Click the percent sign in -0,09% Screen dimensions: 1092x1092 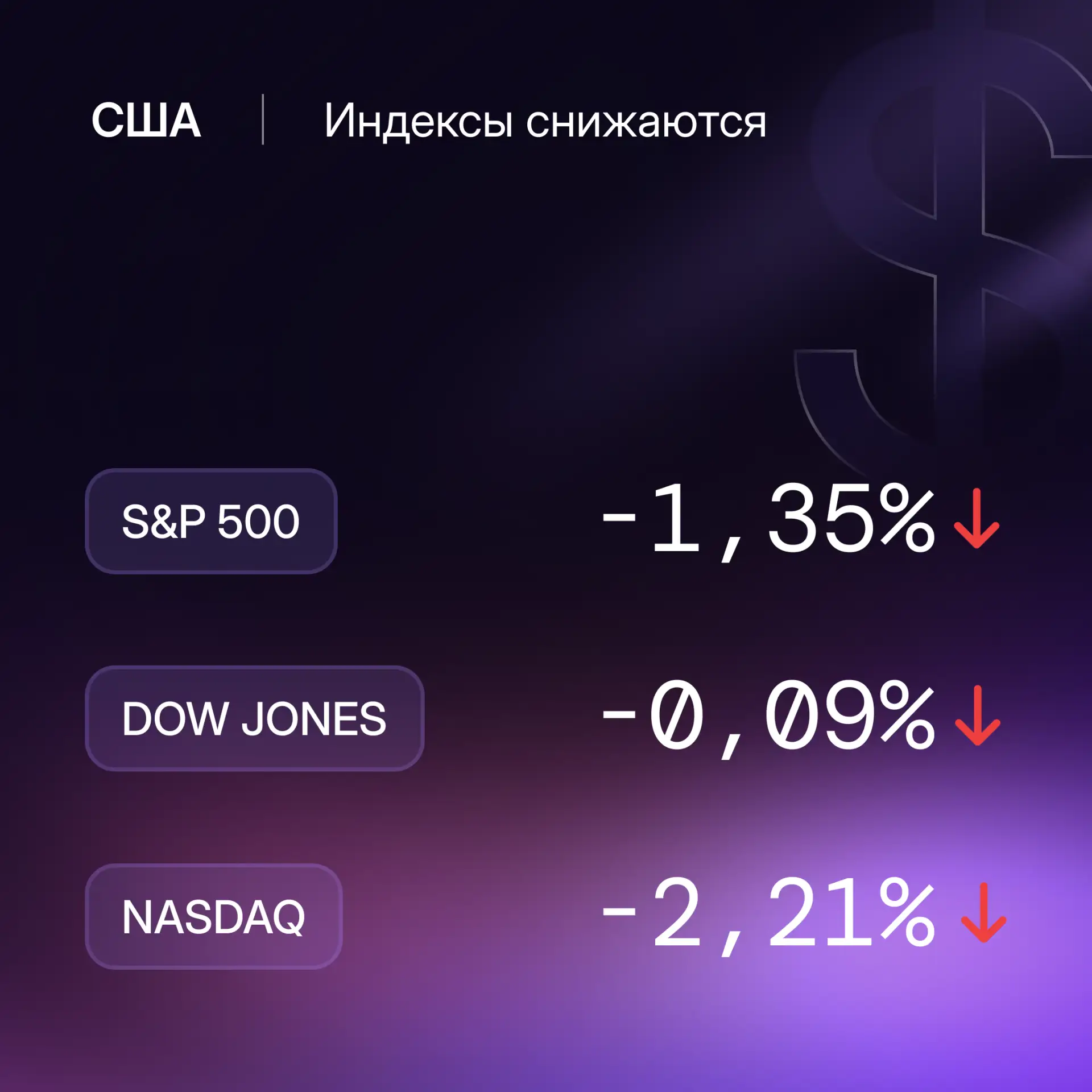[907, 715]
